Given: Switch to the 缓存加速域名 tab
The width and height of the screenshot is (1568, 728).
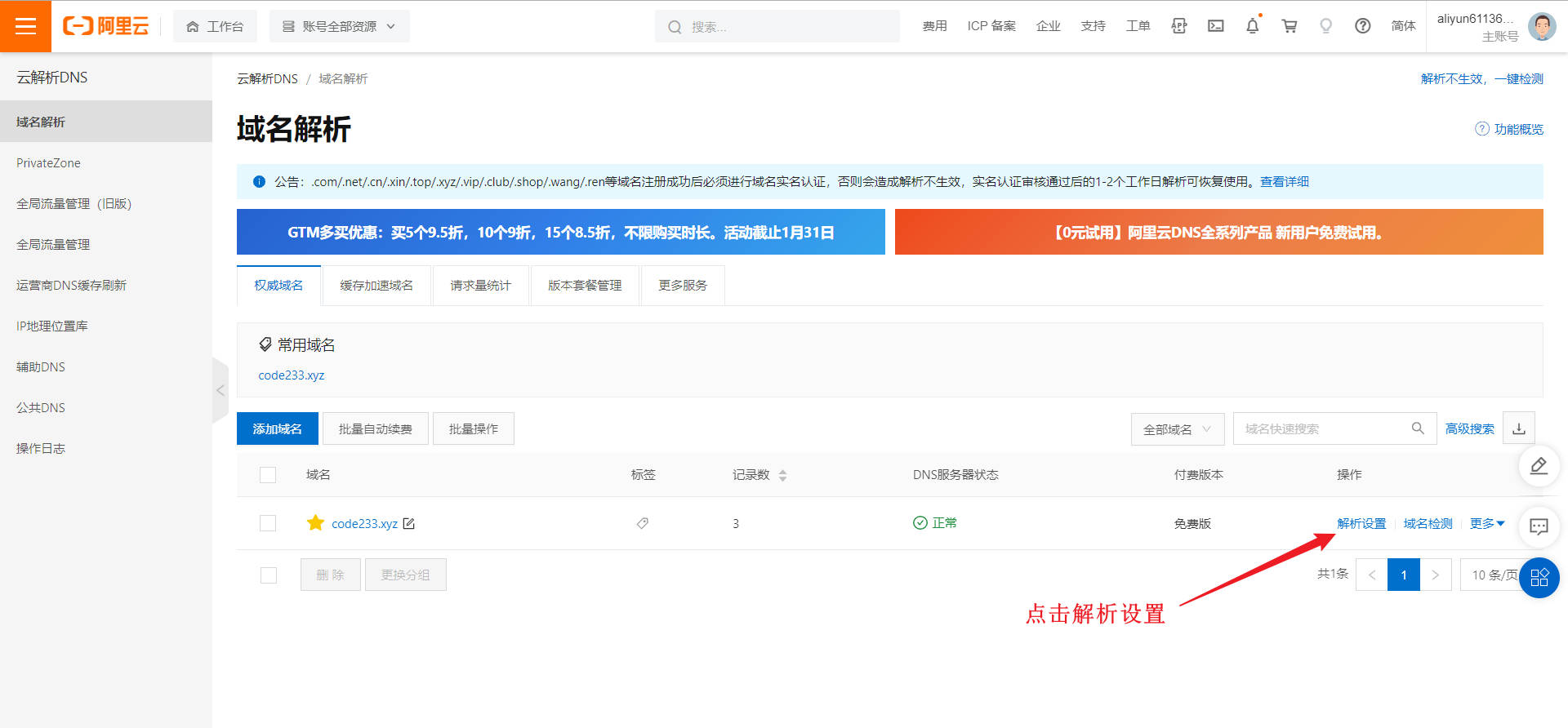Looking at the screenshot, I should coord(376,285).
